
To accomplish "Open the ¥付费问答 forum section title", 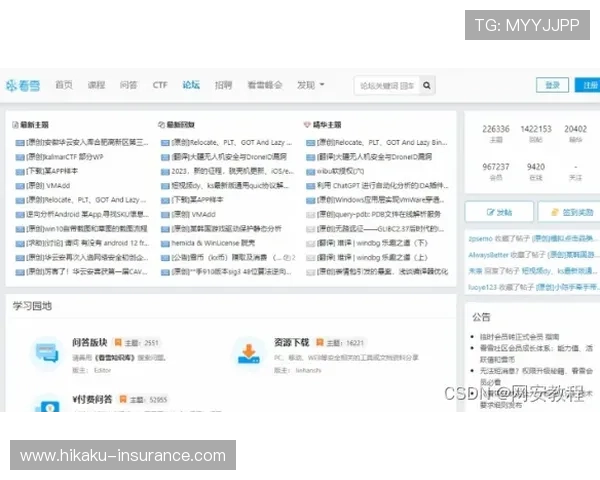I will click(x=92, y=399).
